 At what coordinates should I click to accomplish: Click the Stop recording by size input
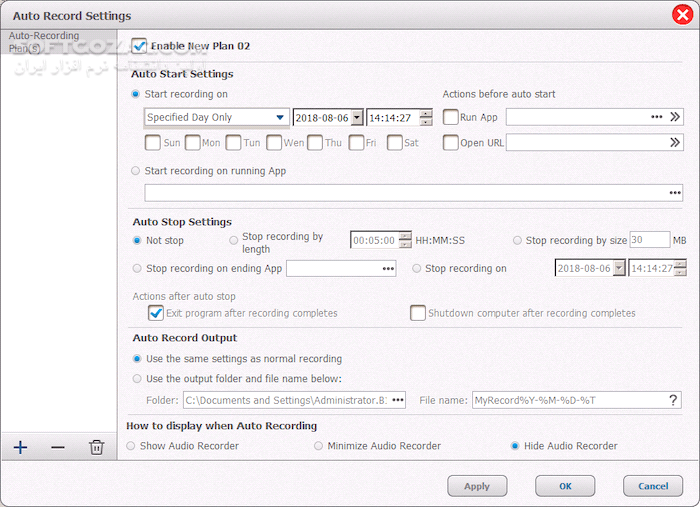(x=649, y=240)
